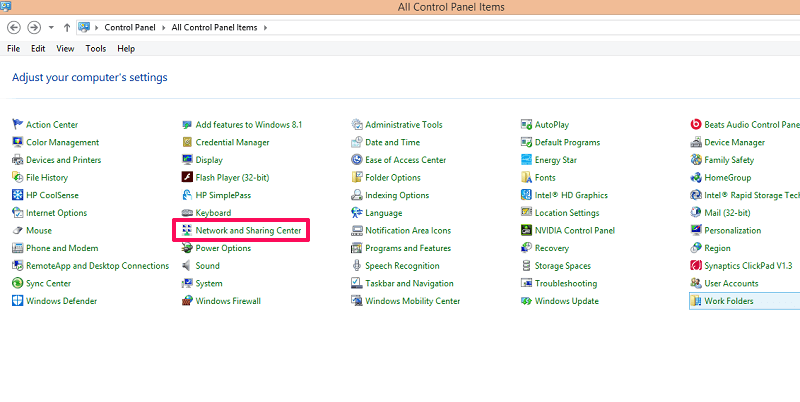This screenshot has height=402, width=800.
Task: Go back with the Back arrow button
Action: (14, 28)
